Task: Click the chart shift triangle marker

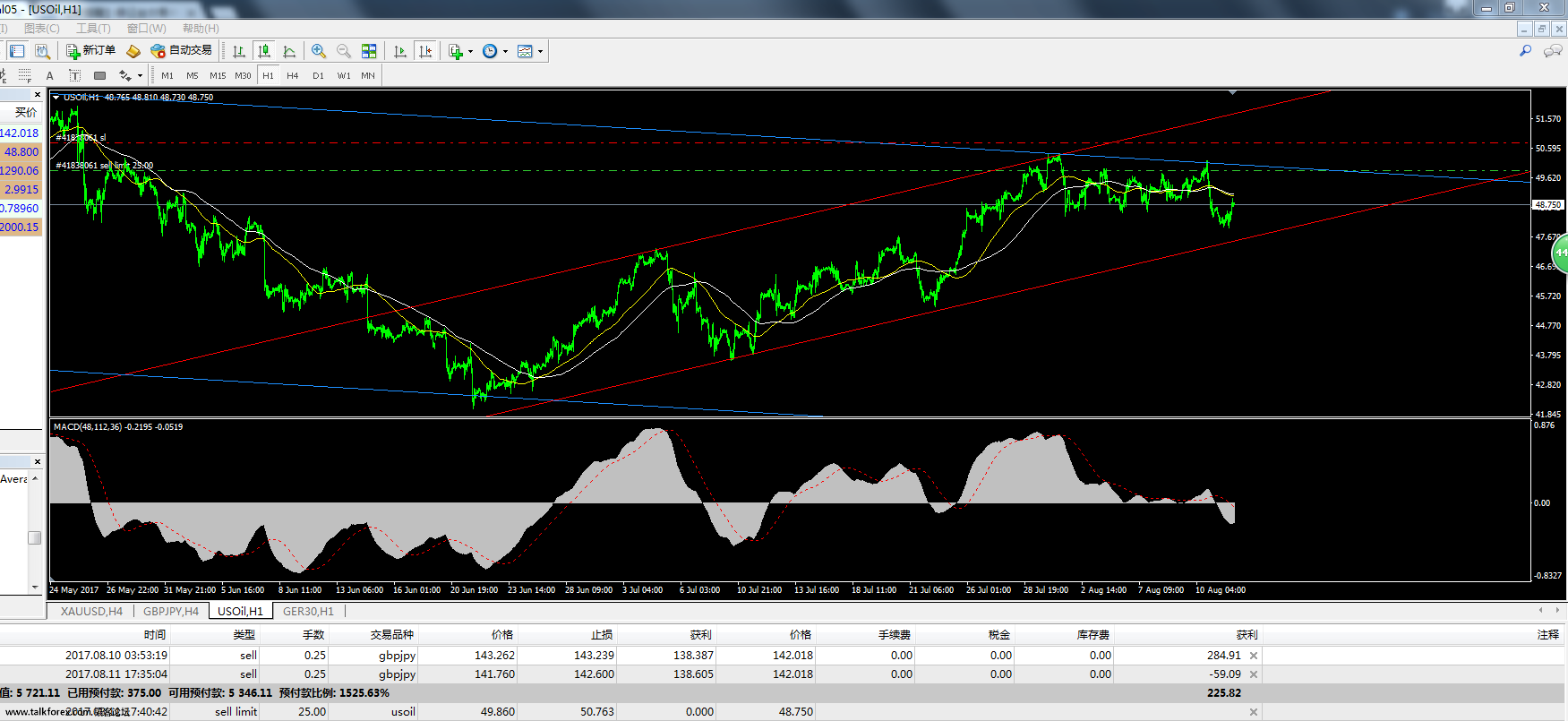Action: [x=1233, y=92]
